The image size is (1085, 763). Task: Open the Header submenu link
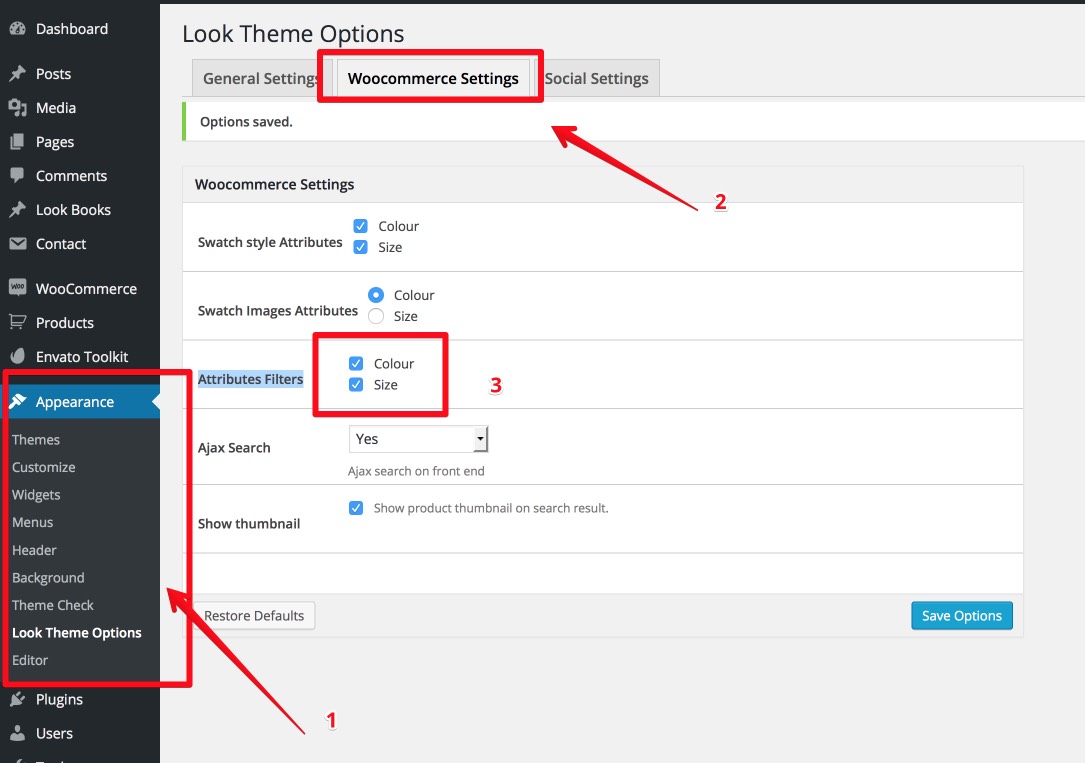point(34,551)
